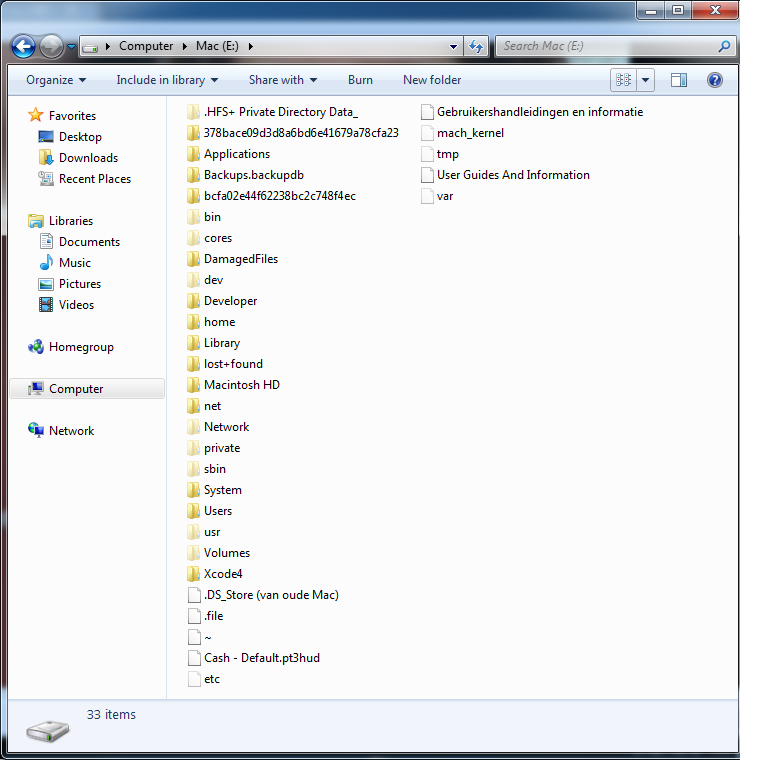Viewport: 768px width, 760px height.
Task: Click the Burn toolbar button
Action: [x=360, y=80]
